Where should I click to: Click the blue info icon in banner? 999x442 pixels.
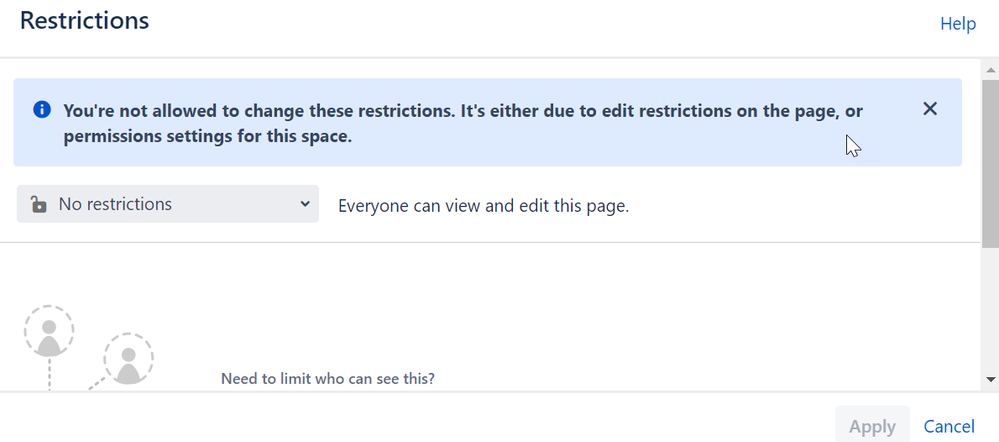41,110
